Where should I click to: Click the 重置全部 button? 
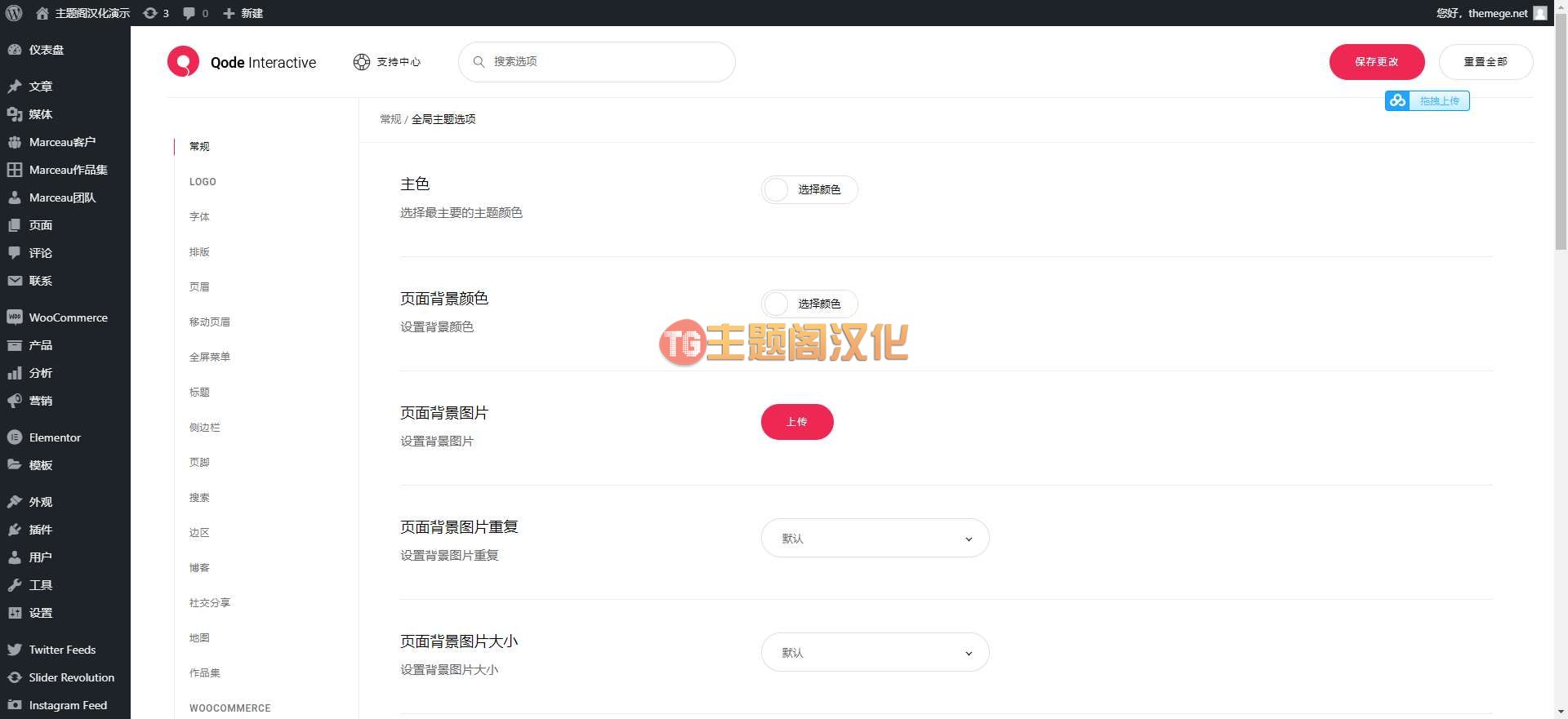pos(1486,62)
